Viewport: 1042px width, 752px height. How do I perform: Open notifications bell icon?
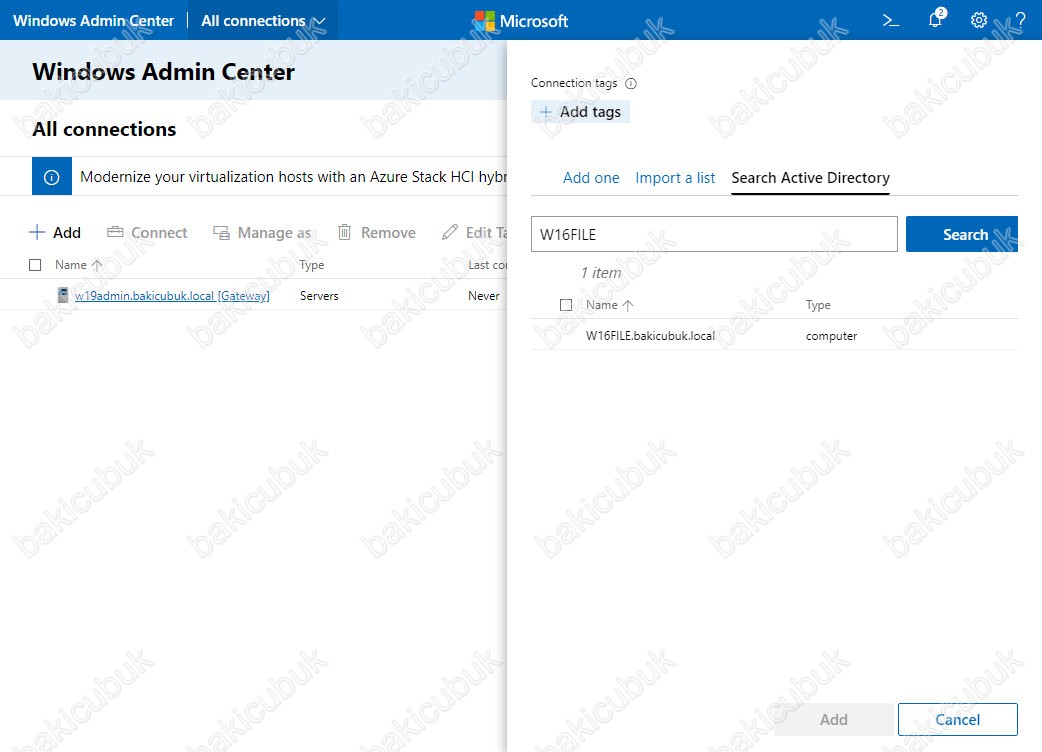(x=936, y=19)
